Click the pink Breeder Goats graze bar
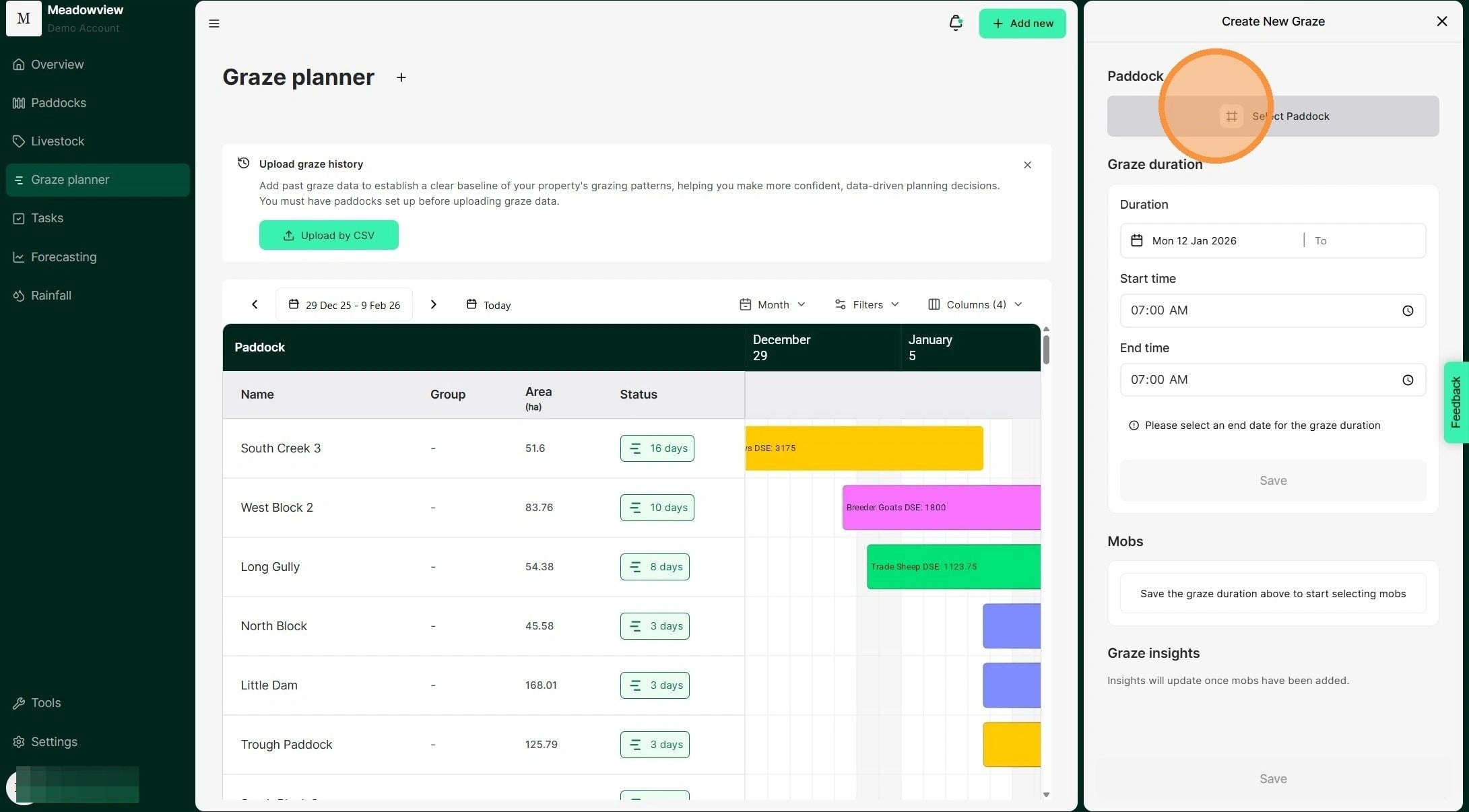The width and height of the screenshot is (1469, 812). [x=940, y=508]
